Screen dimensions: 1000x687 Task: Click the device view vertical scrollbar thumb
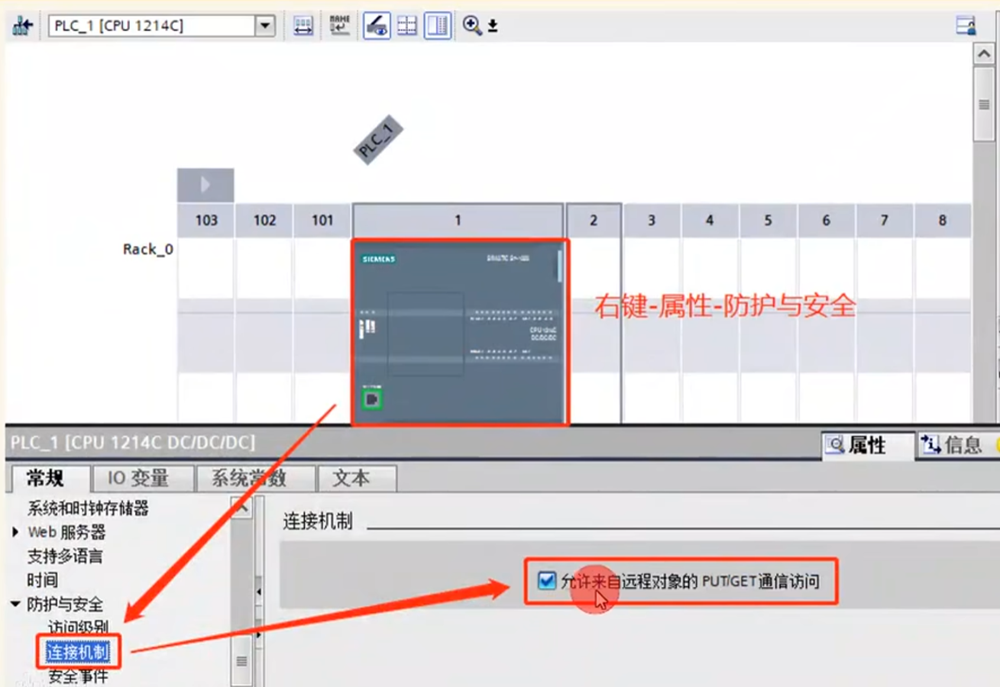(984, 104)
